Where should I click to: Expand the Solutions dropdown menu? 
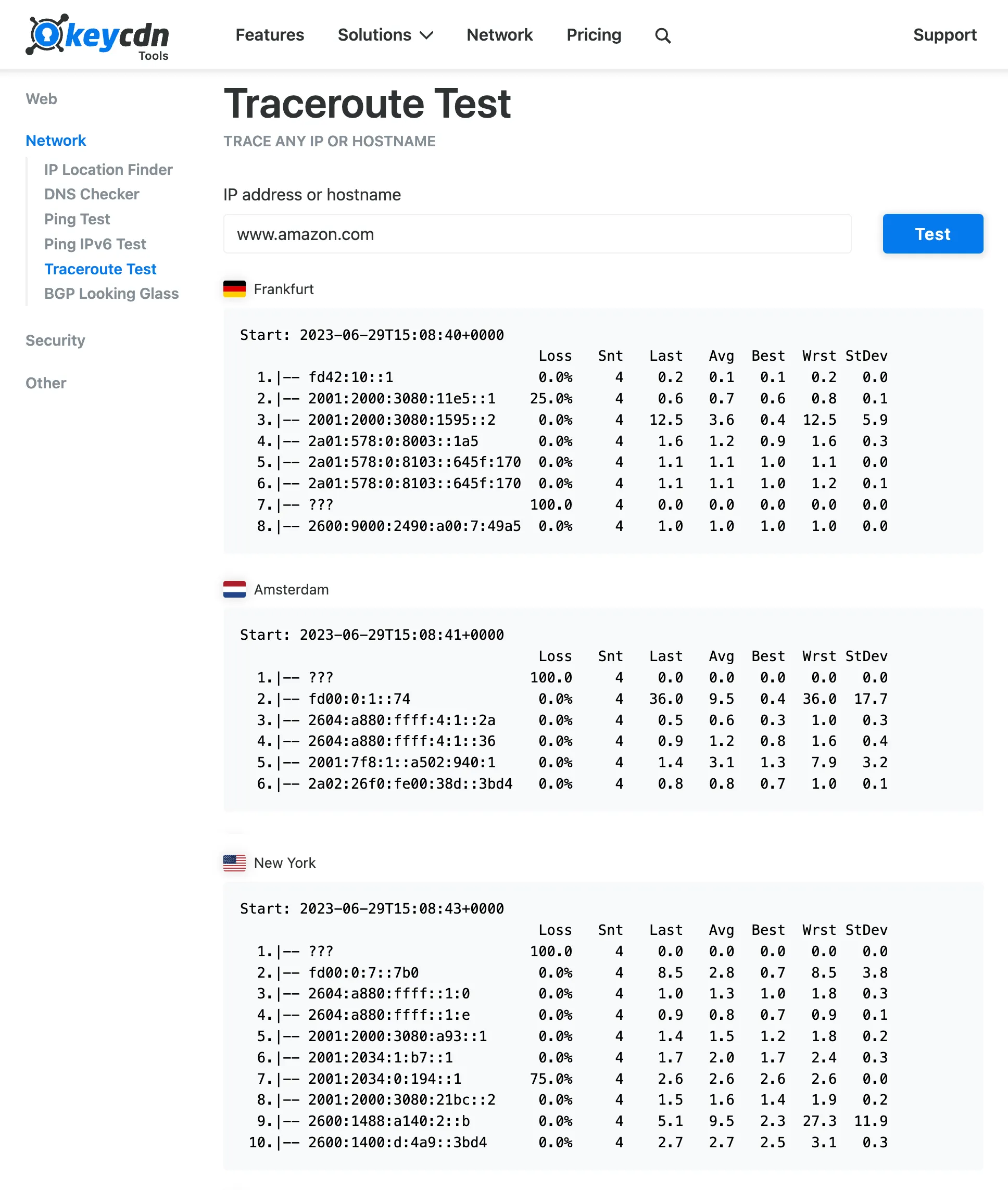[x=385, y=35]
